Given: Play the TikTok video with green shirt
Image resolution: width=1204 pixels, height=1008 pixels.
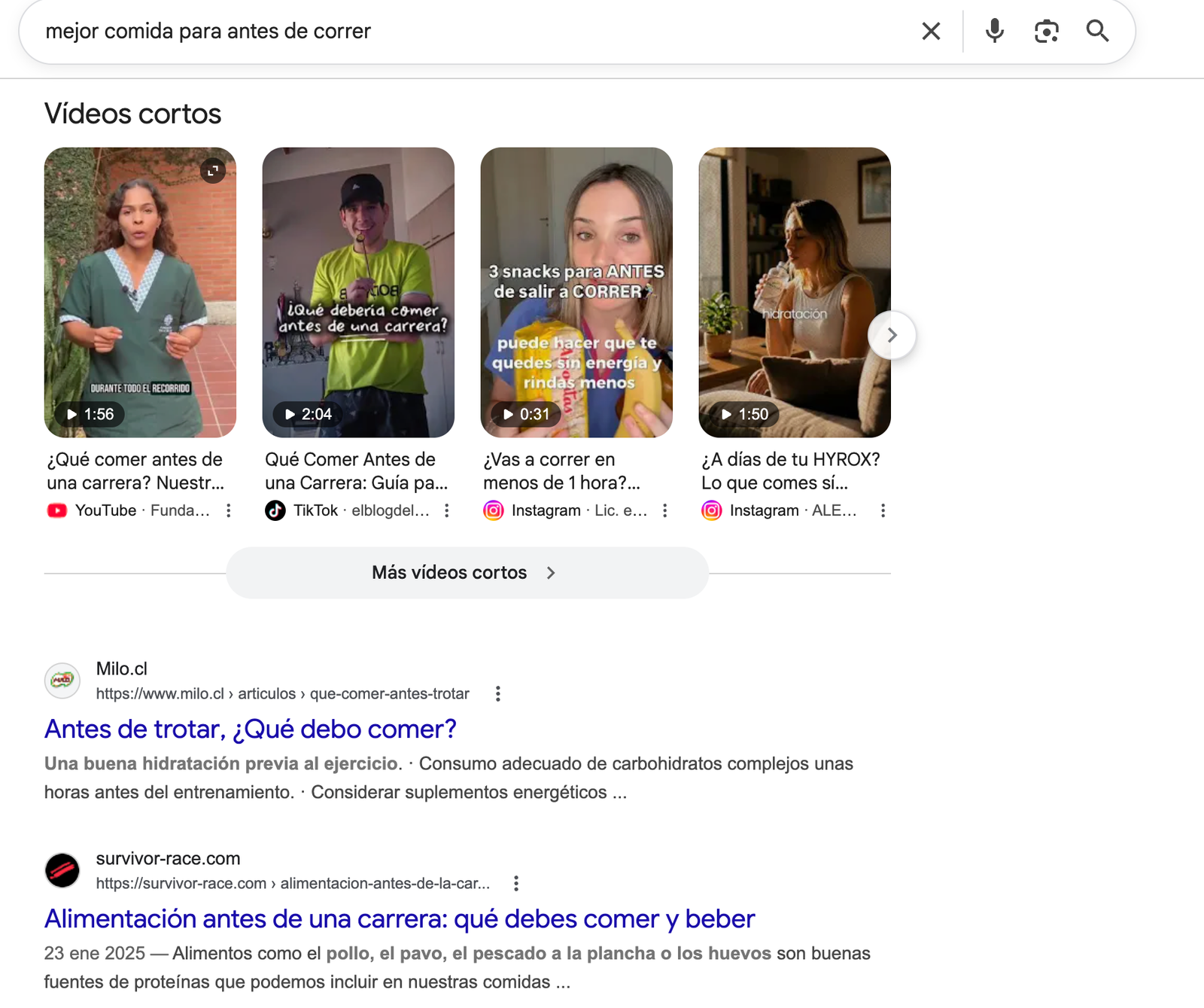Looking at the screenshot, I should point(358,292).
